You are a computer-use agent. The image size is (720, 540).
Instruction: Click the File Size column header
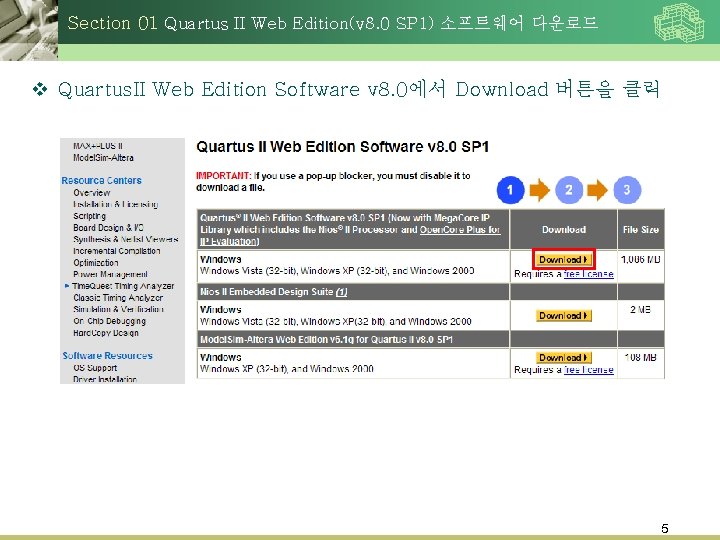click(641, 230)
